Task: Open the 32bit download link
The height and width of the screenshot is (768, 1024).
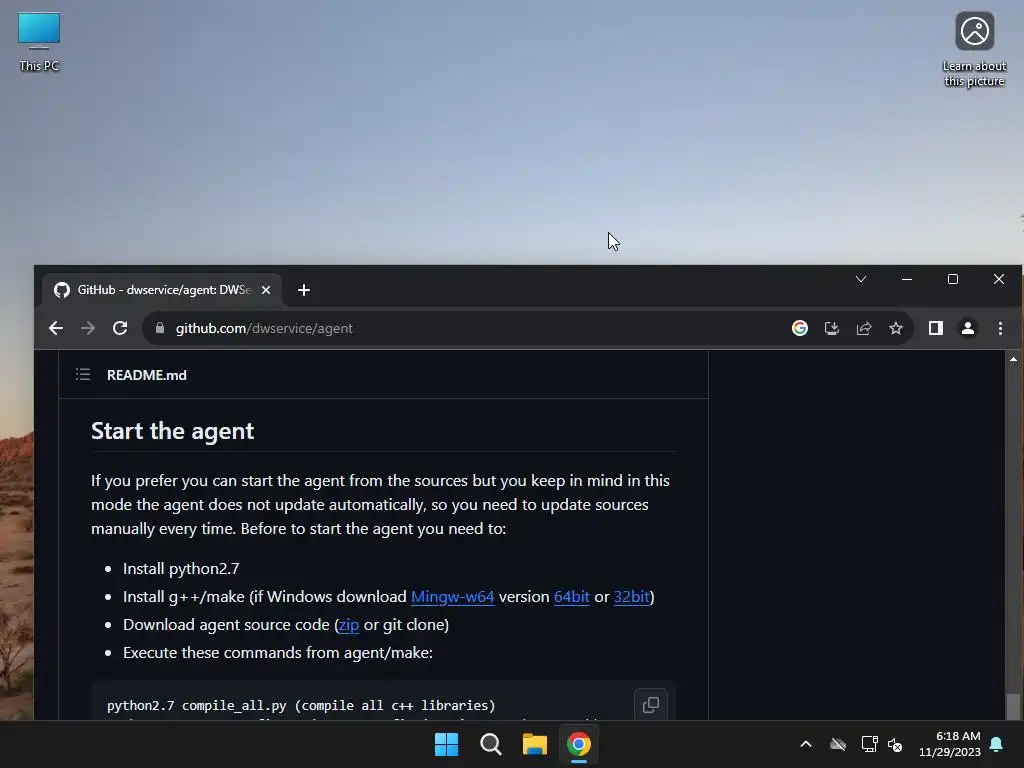Action: (632, 596)
